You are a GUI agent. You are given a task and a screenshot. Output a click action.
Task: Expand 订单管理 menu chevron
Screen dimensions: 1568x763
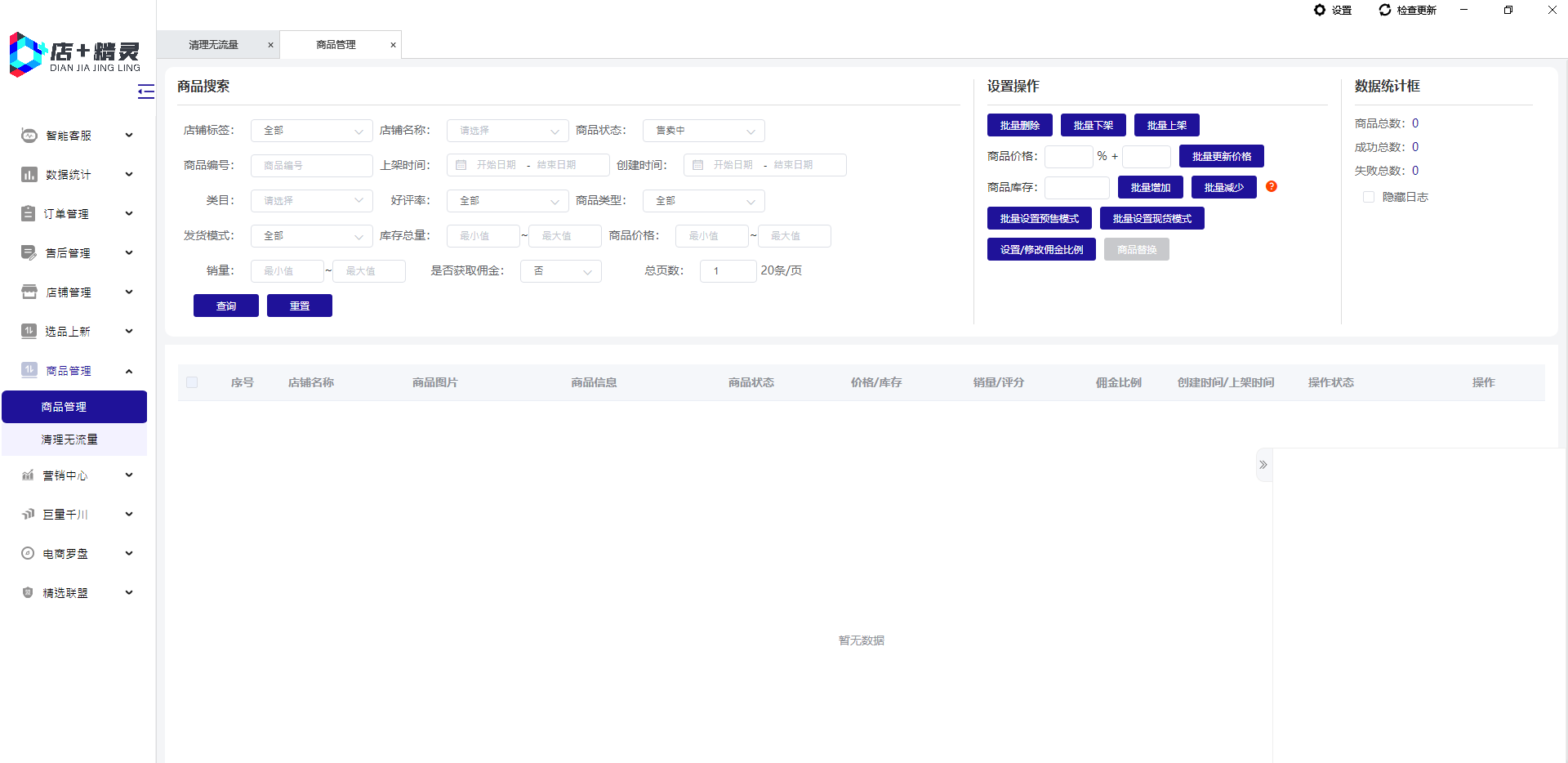(129, 214)
